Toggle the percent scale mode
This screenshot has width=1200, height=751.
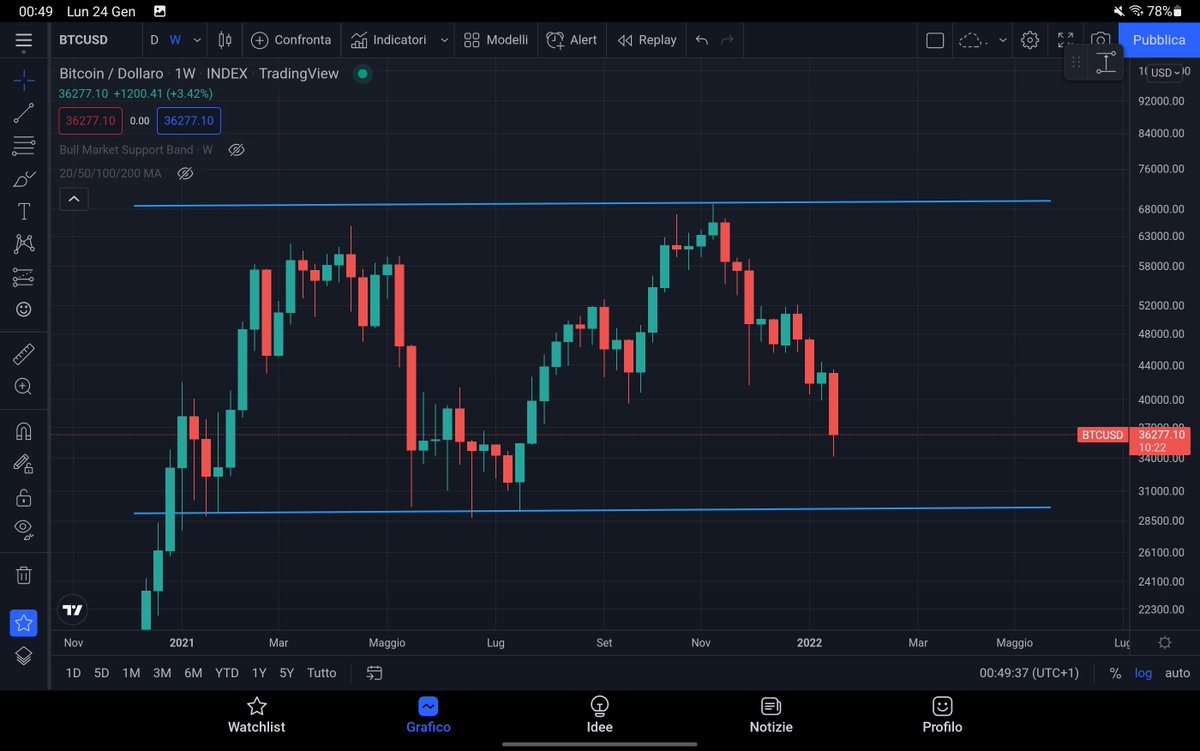tap(1115, 673)
